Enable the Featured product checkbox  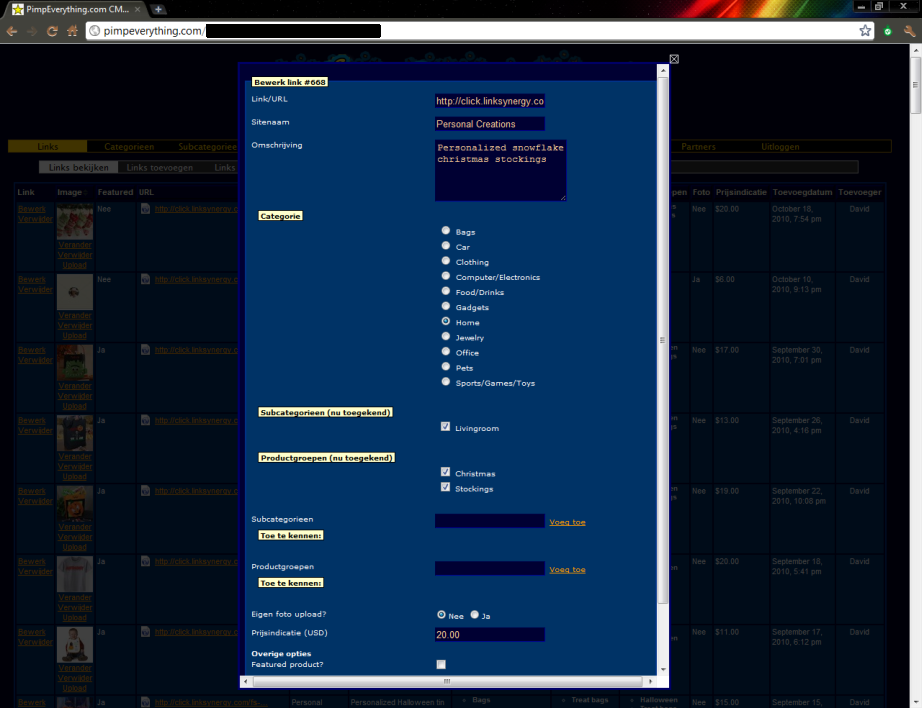(x=441, y=664)
